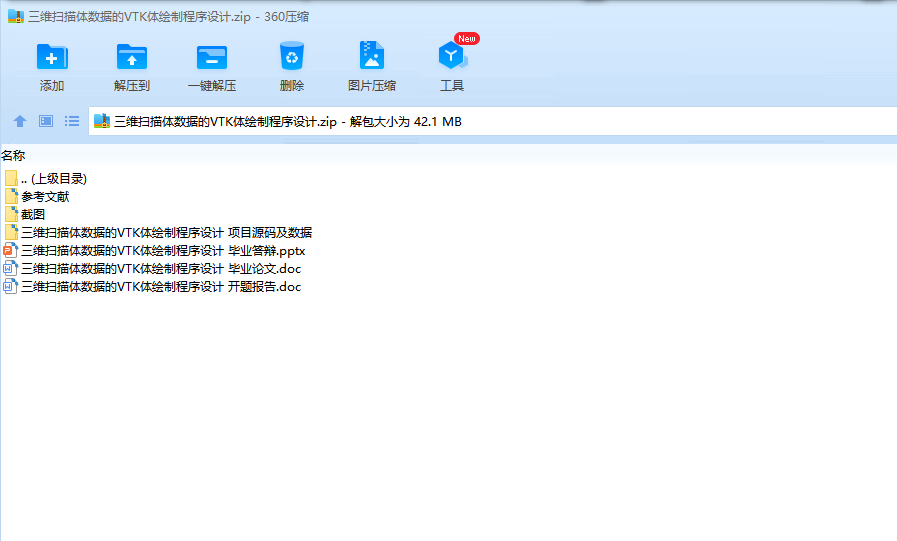Switch to the list view button
This screenshot has width=897, height=541.
72,121
